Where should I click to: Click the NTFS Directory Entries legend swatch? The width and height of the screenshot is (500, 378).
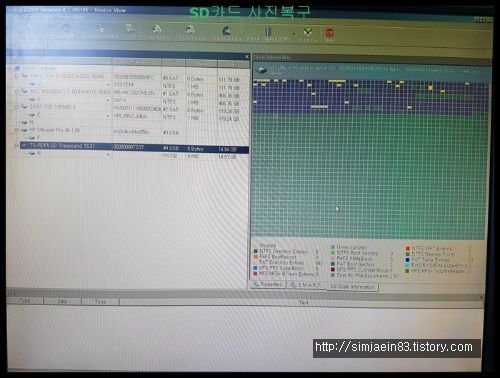point(255,251)
